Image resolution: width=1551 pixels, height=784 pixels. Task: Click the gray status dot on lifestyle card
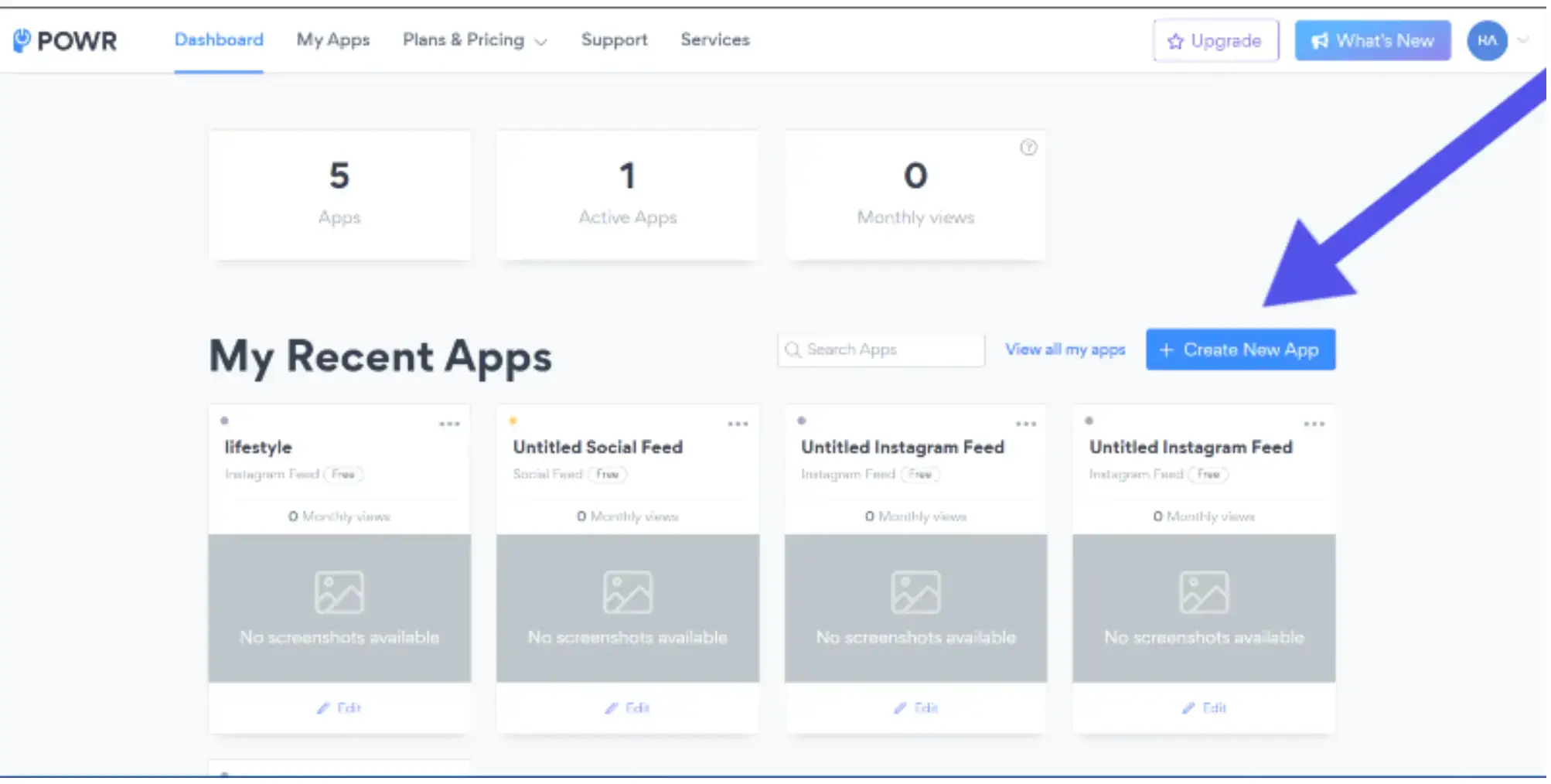pyautogui.click(x=224, y=420)
